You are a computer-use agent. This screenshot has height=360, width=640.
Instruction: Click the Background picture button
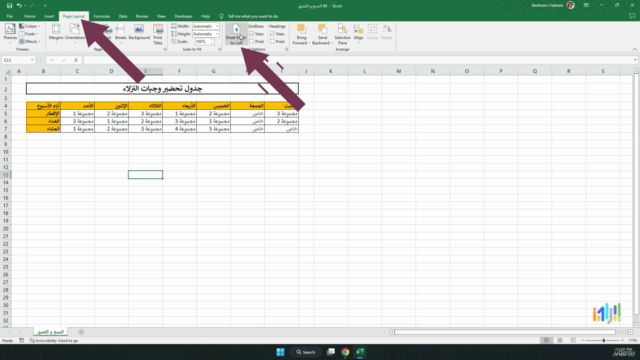pyautogui.click(x=139, y=32)
